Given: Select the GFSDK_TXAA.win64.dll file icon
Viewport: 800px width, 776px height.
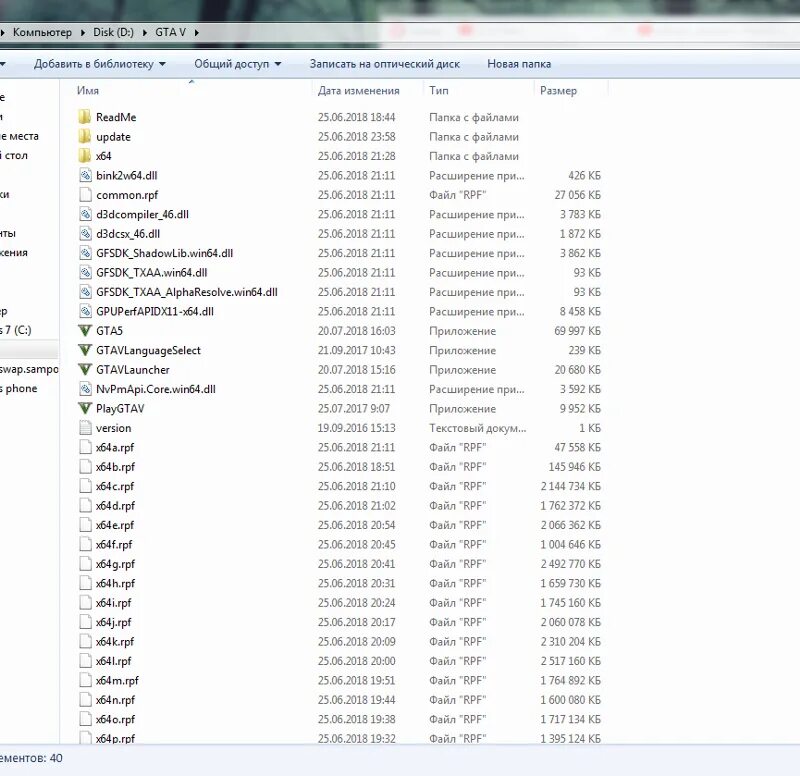Looking at the screenshot, I should tap(85, 272).
